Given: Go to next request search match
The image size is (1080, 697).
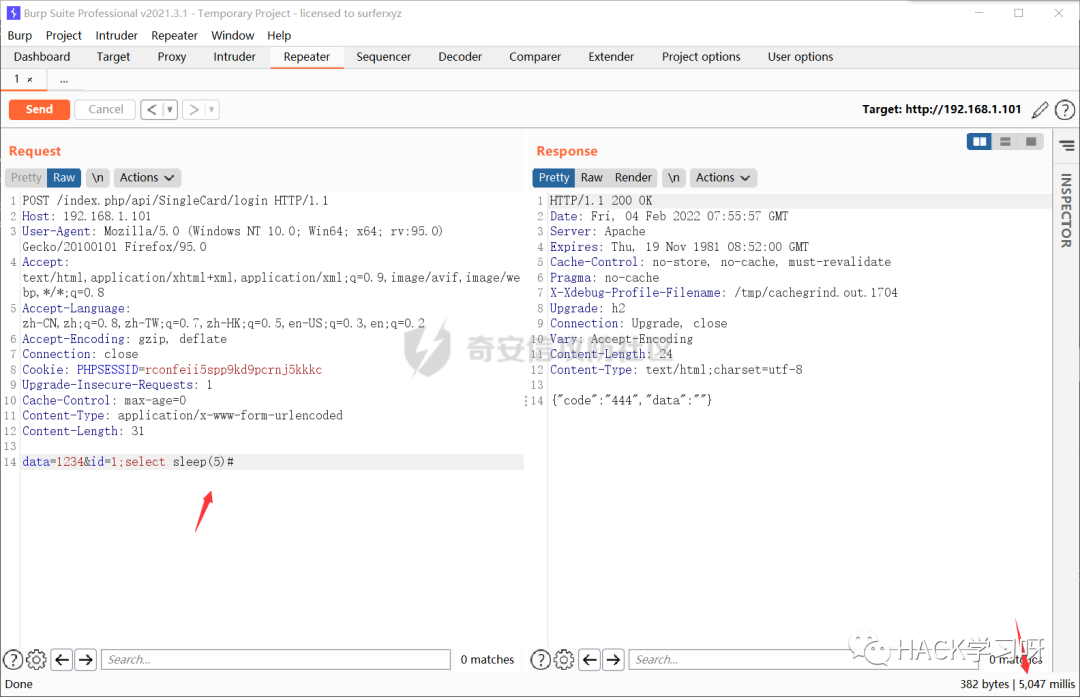Looking at the screenshot, I should click(86, 660).
